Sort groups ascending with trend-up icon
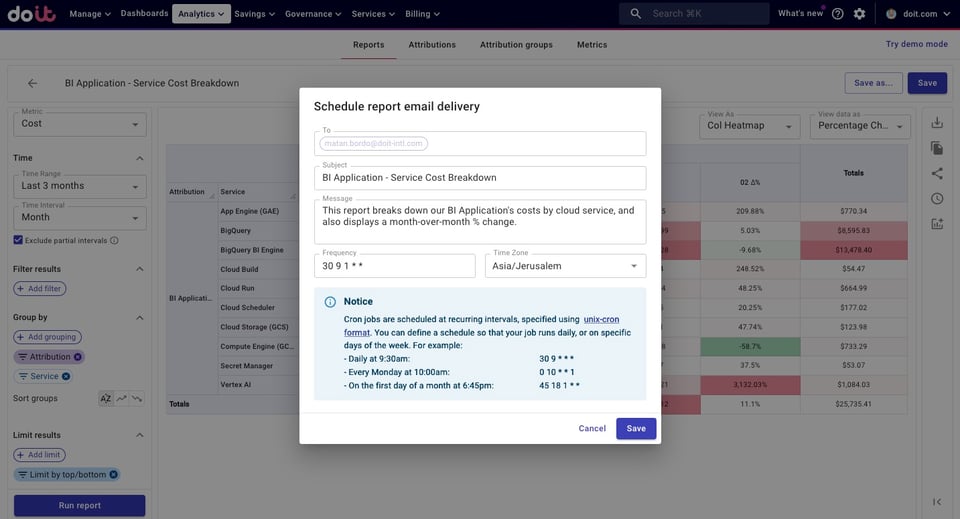960x519 pixels. 121,398
